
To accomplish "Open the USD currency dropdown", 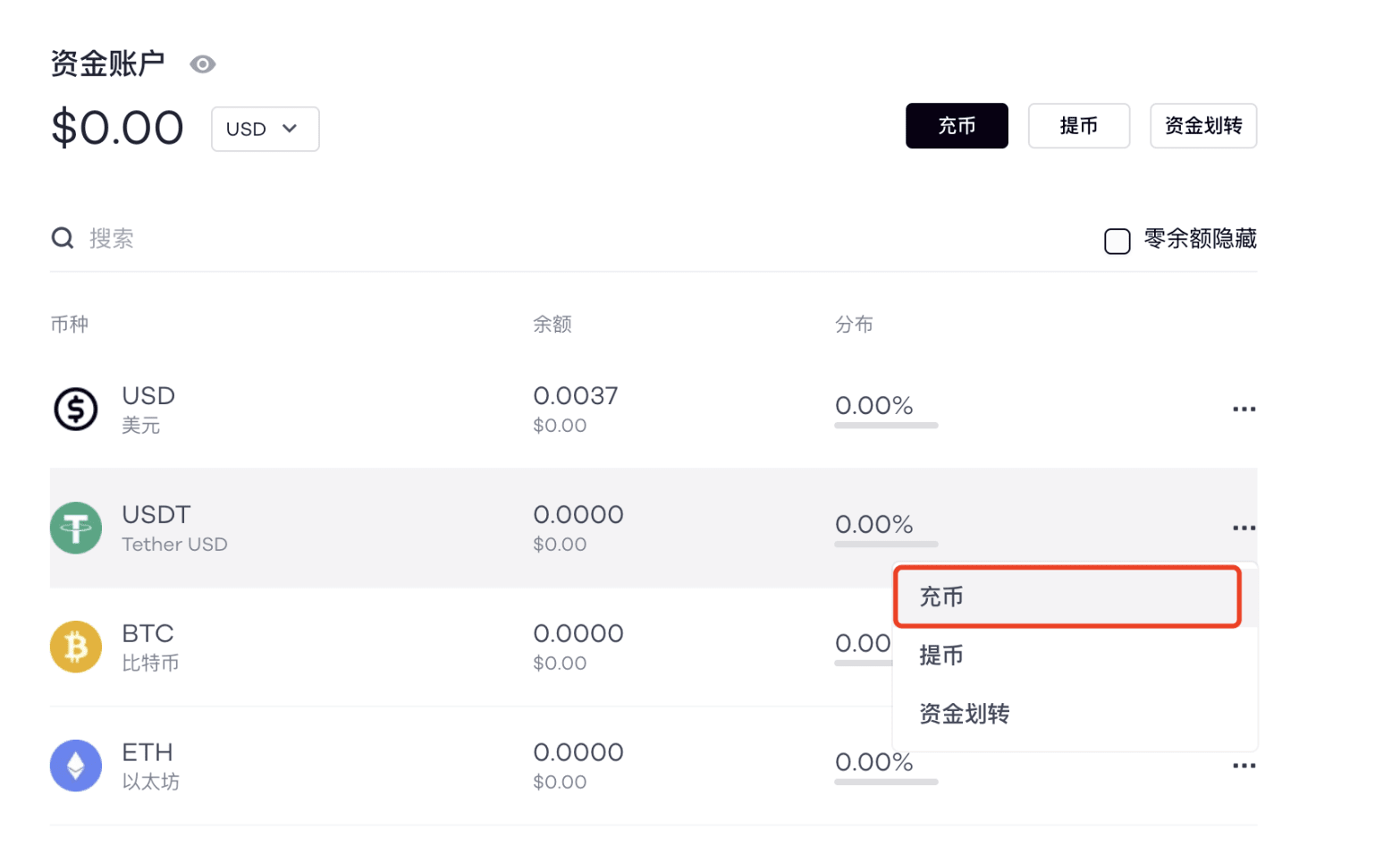I will click(x=266, y=129).
